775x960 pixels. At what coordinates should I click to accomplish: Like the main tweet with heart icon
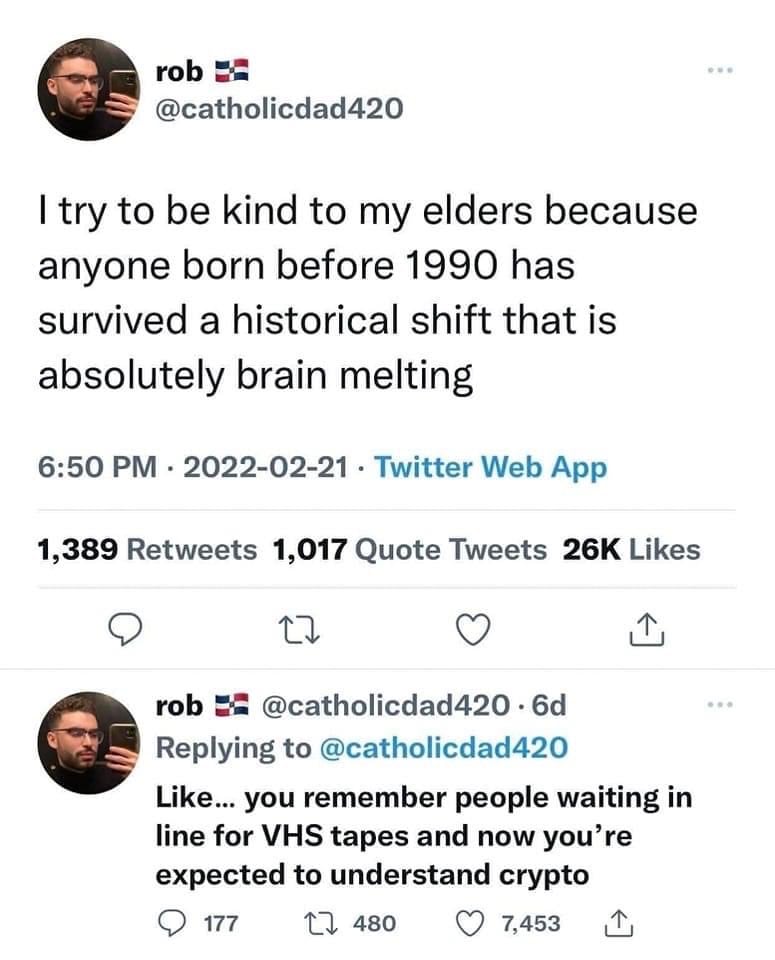471,628
